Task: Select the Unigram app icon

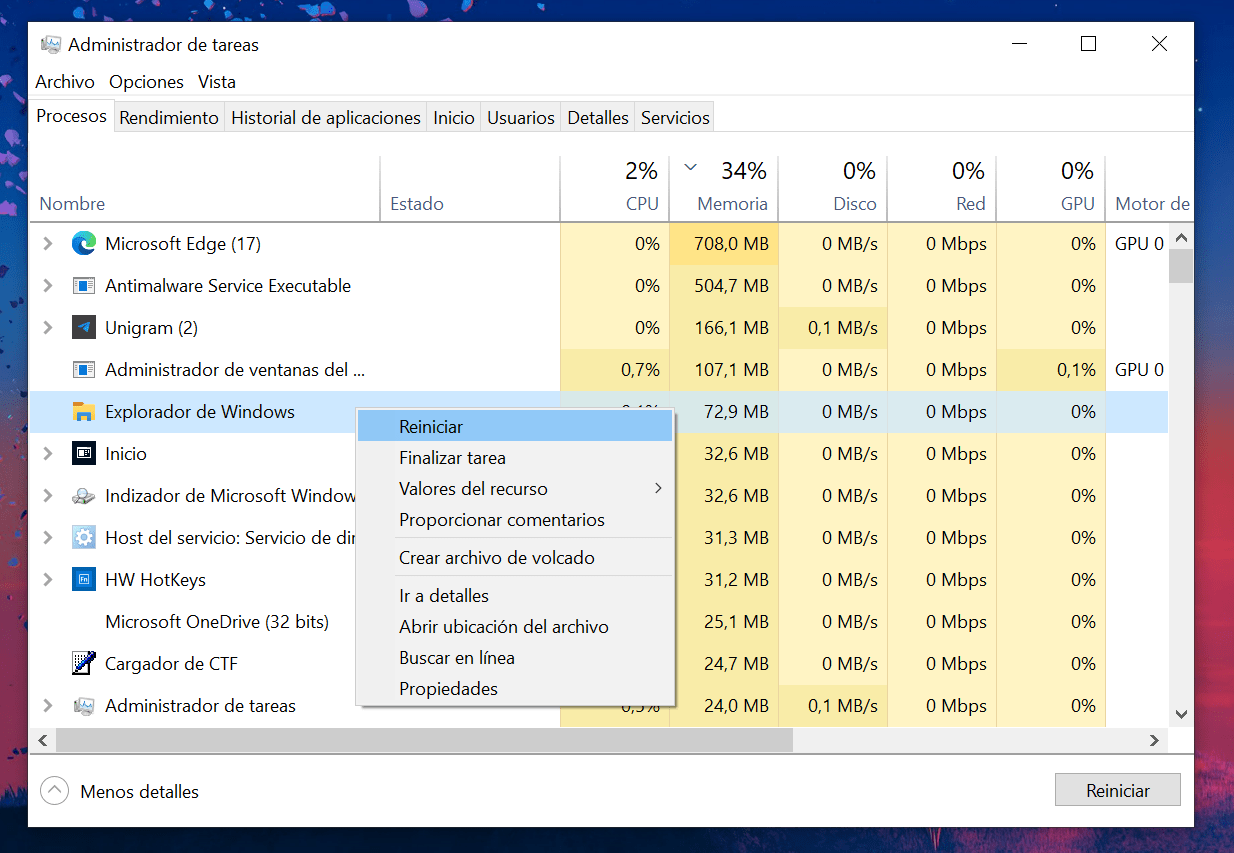Action: tap(84, 327)
